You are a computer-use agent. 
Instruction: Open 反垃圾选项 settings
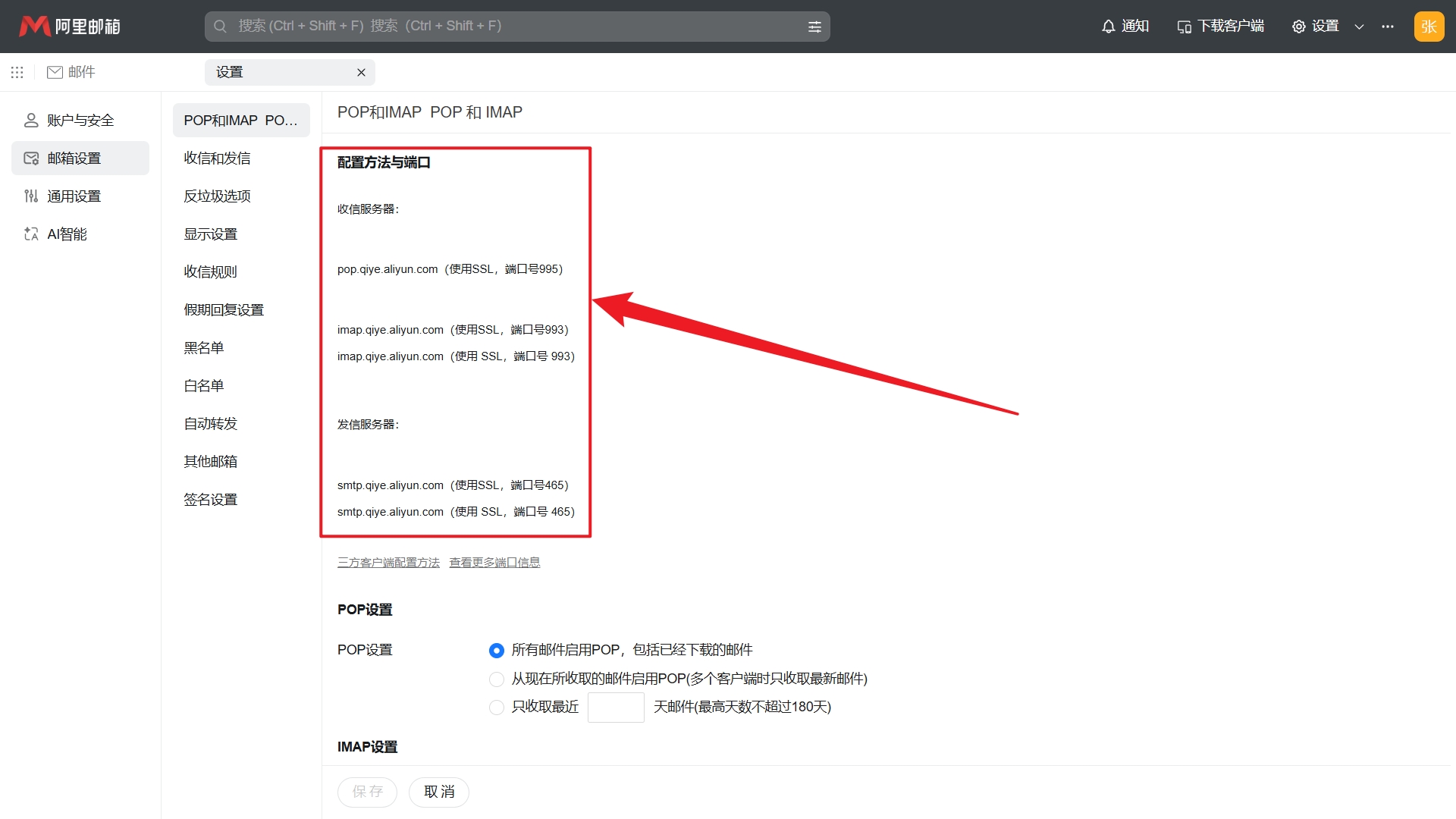pos(241,196)
